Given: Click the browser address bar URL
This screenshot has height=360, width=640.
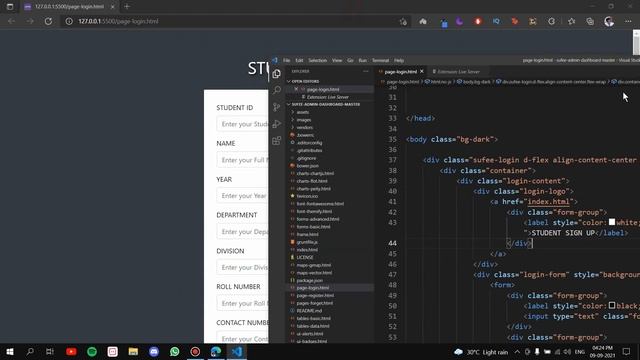Looking at the screenshot, I should click(x=118, y=21).
